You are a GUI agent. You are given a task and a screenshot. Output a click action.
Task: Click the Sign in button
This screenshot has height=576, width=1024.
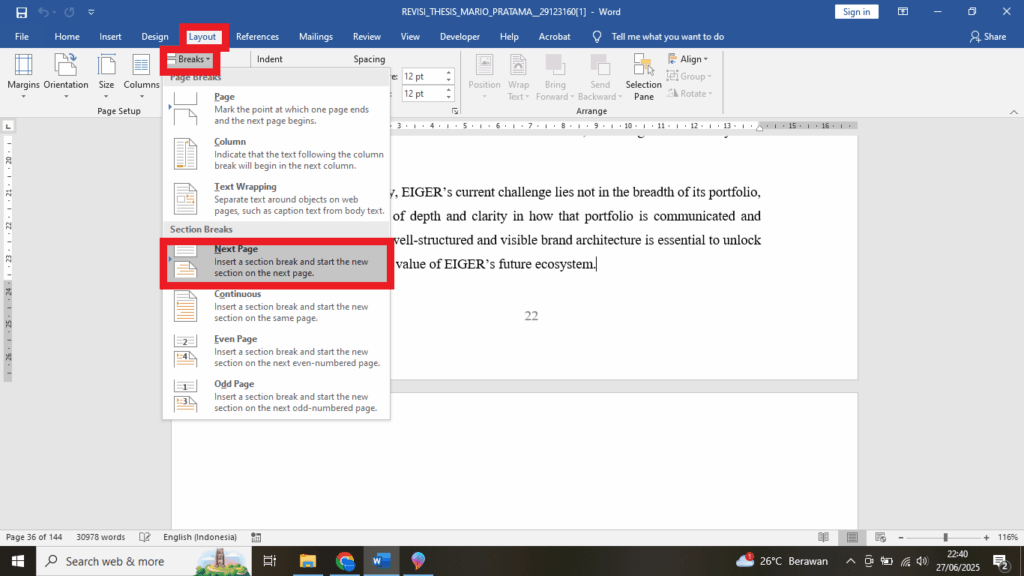(856, 12)
